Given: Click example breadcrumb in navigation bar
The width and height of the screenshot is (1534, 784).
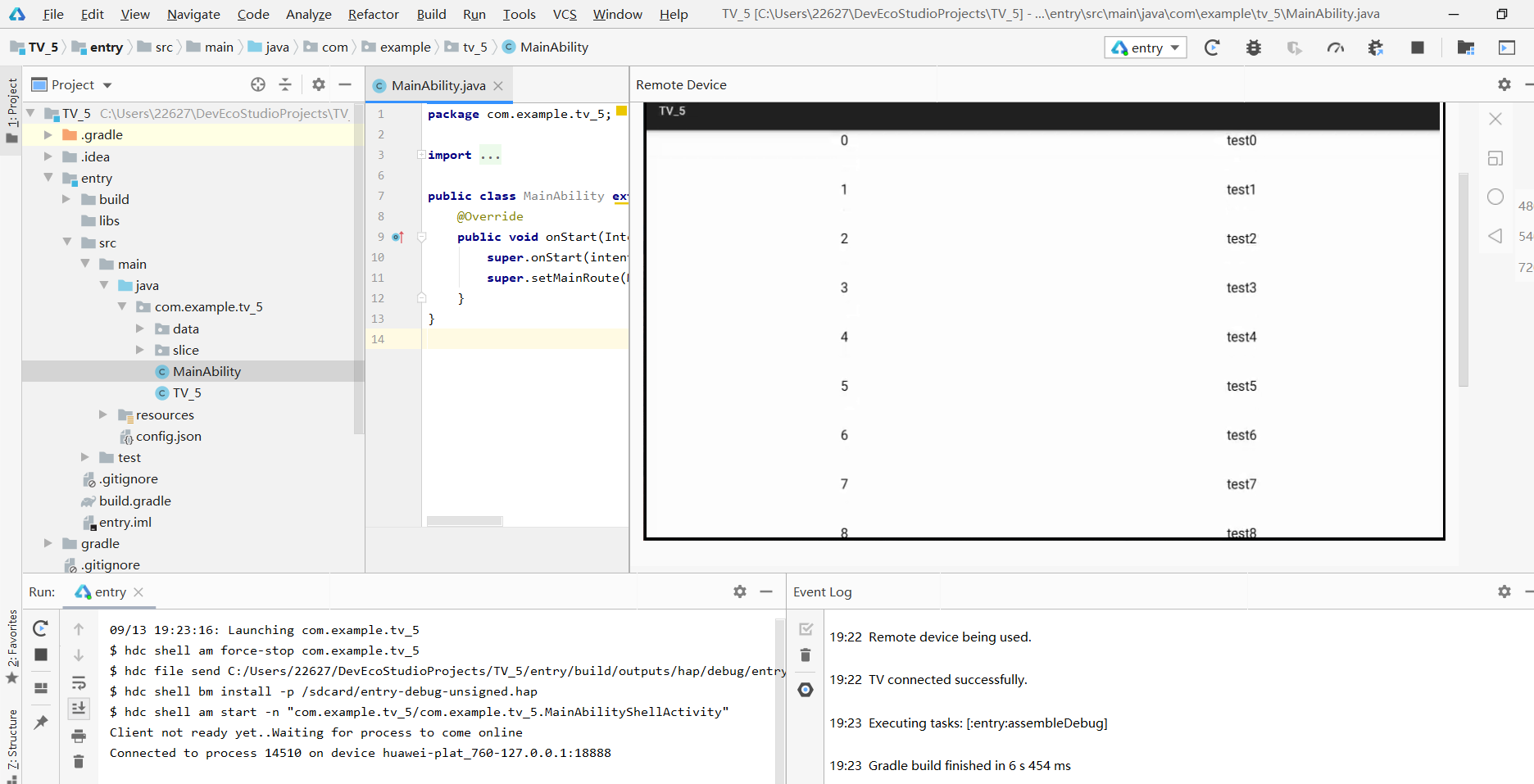Looking at the screenshot, I should click(x=397, y=47).
